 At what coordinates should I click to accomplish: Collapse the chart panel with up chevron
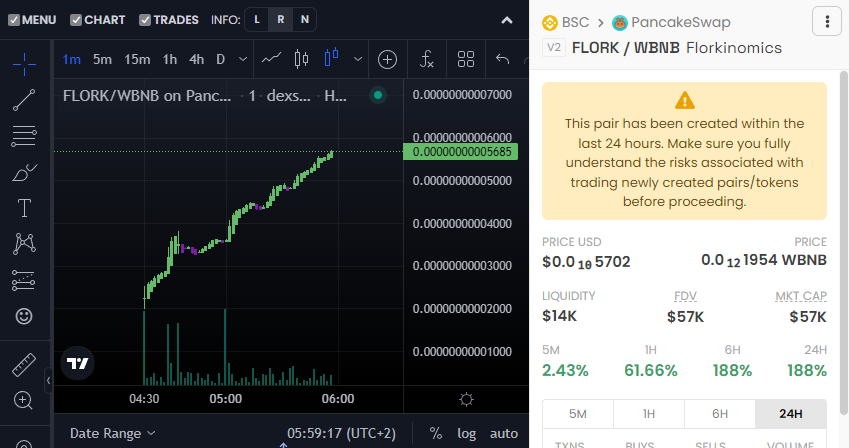[507, 21]
